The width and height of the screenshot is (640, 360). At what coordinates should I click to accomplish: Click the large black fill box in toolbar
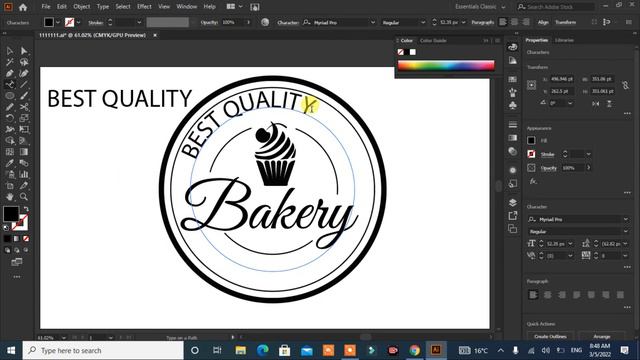(11, 213)
